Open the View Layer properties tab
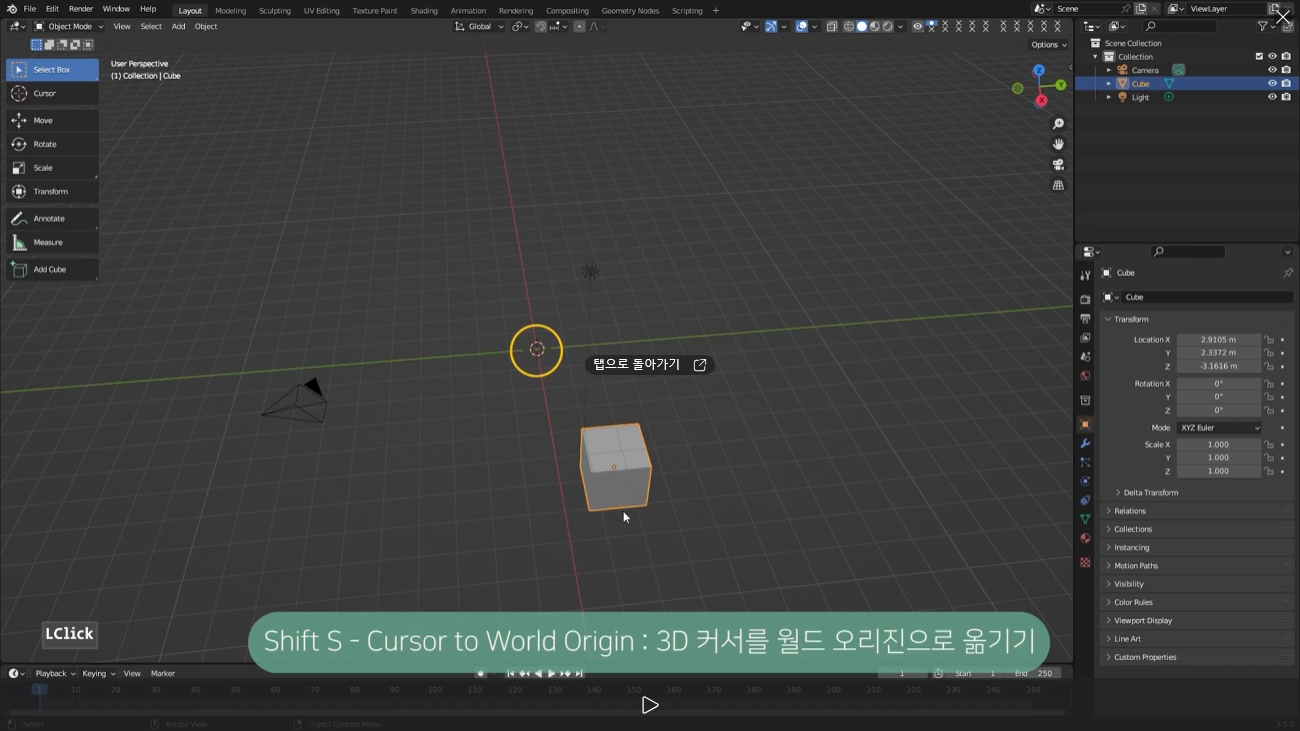This screenshot has height=731, width=1300. point(1085,337)
